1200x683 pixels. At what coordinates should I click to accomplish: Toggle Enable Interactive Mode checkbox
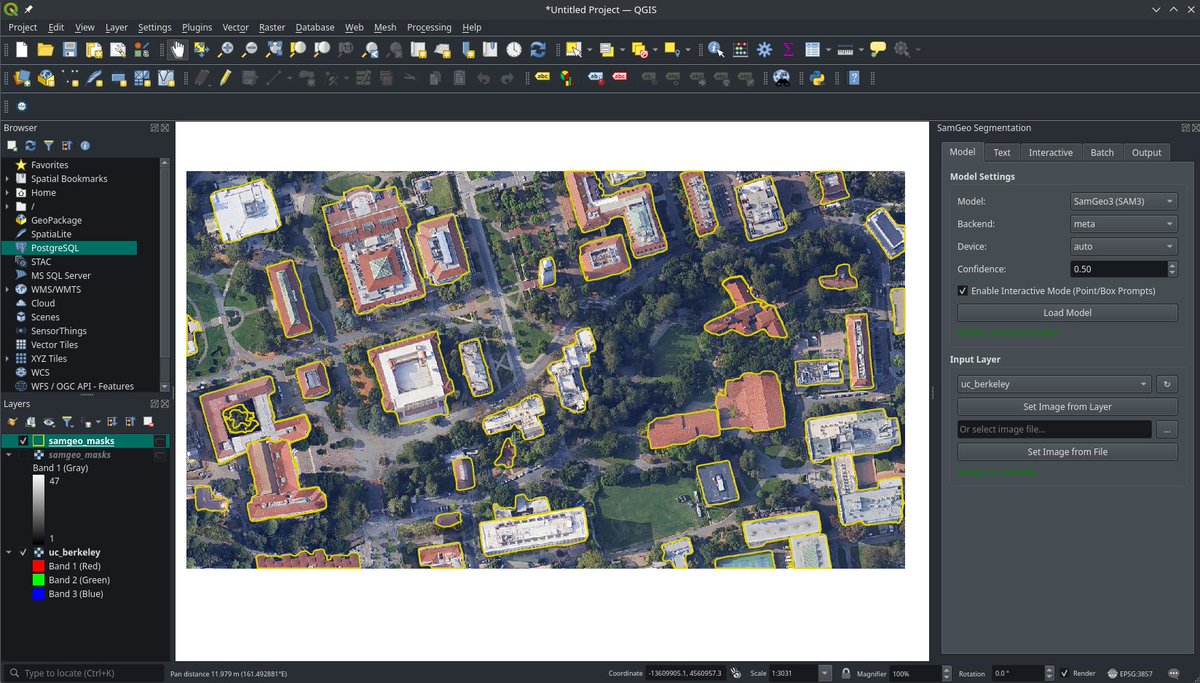coord(963,291)
